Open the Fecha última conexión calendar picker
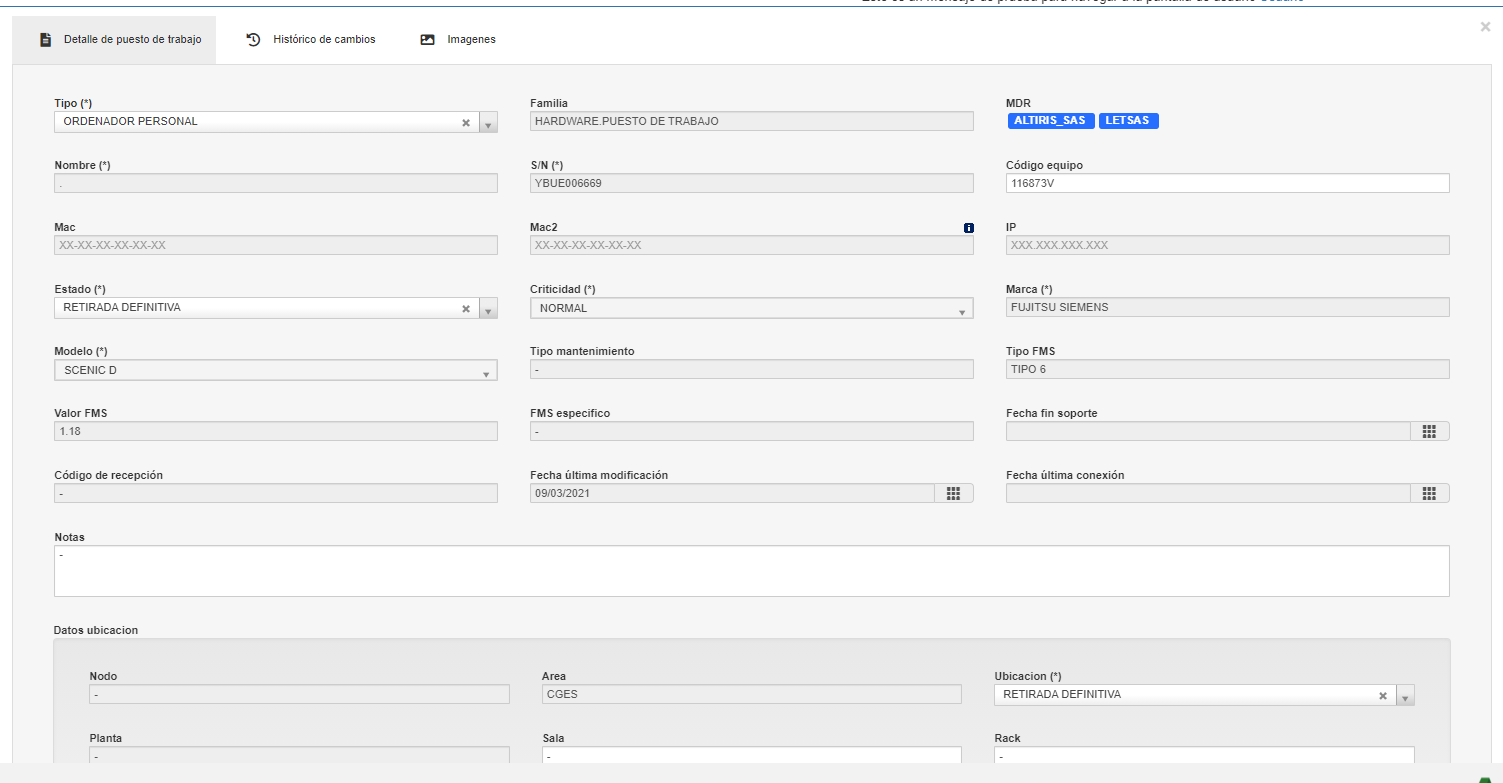Viewport: 1503px width, 783px height. coord(1429,493)
